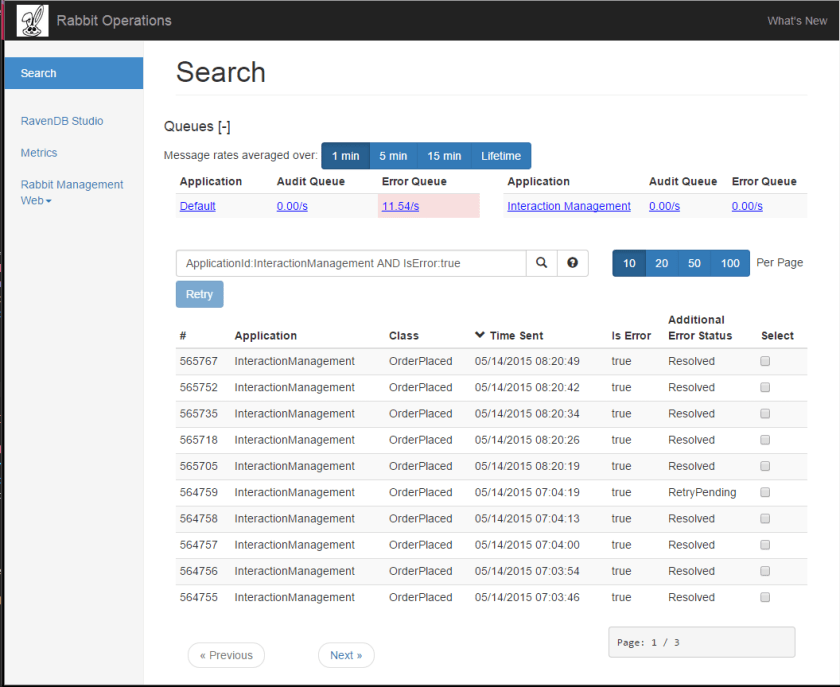
Task: Go to RavenDB Studio in sidebar
Action: [x=62, y=121]
